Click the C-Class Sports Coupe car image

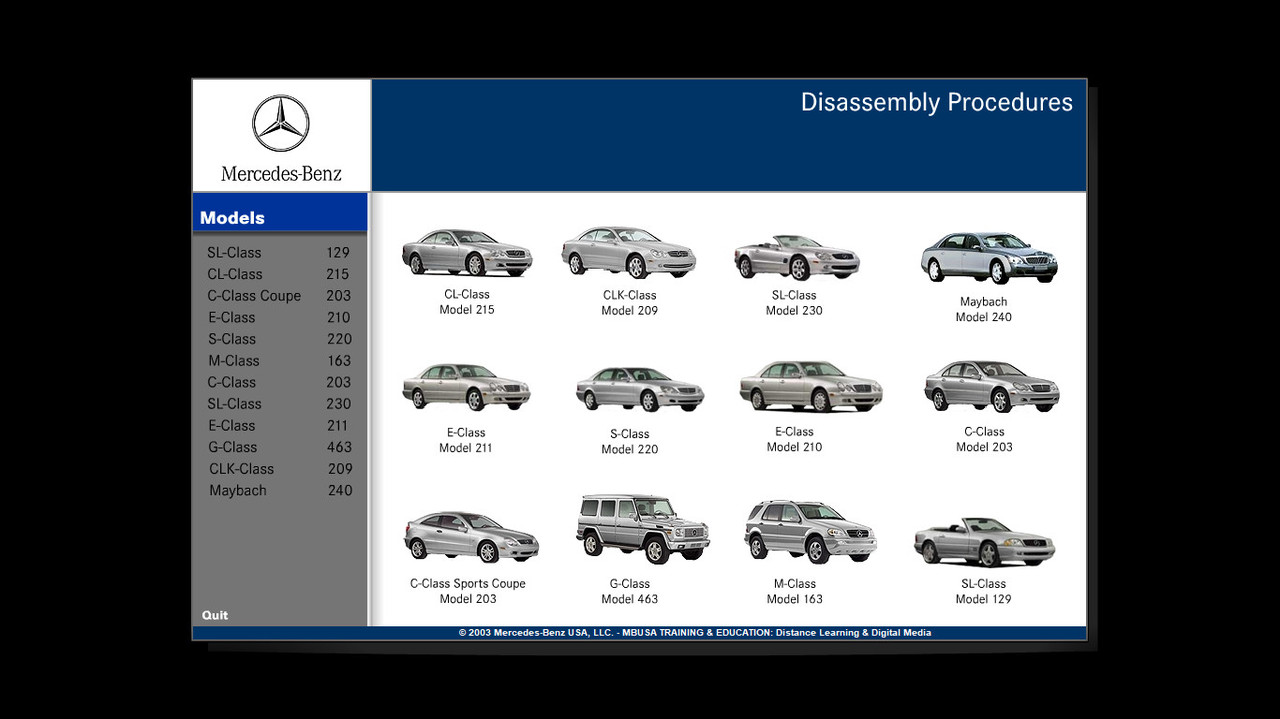(471, 537)
